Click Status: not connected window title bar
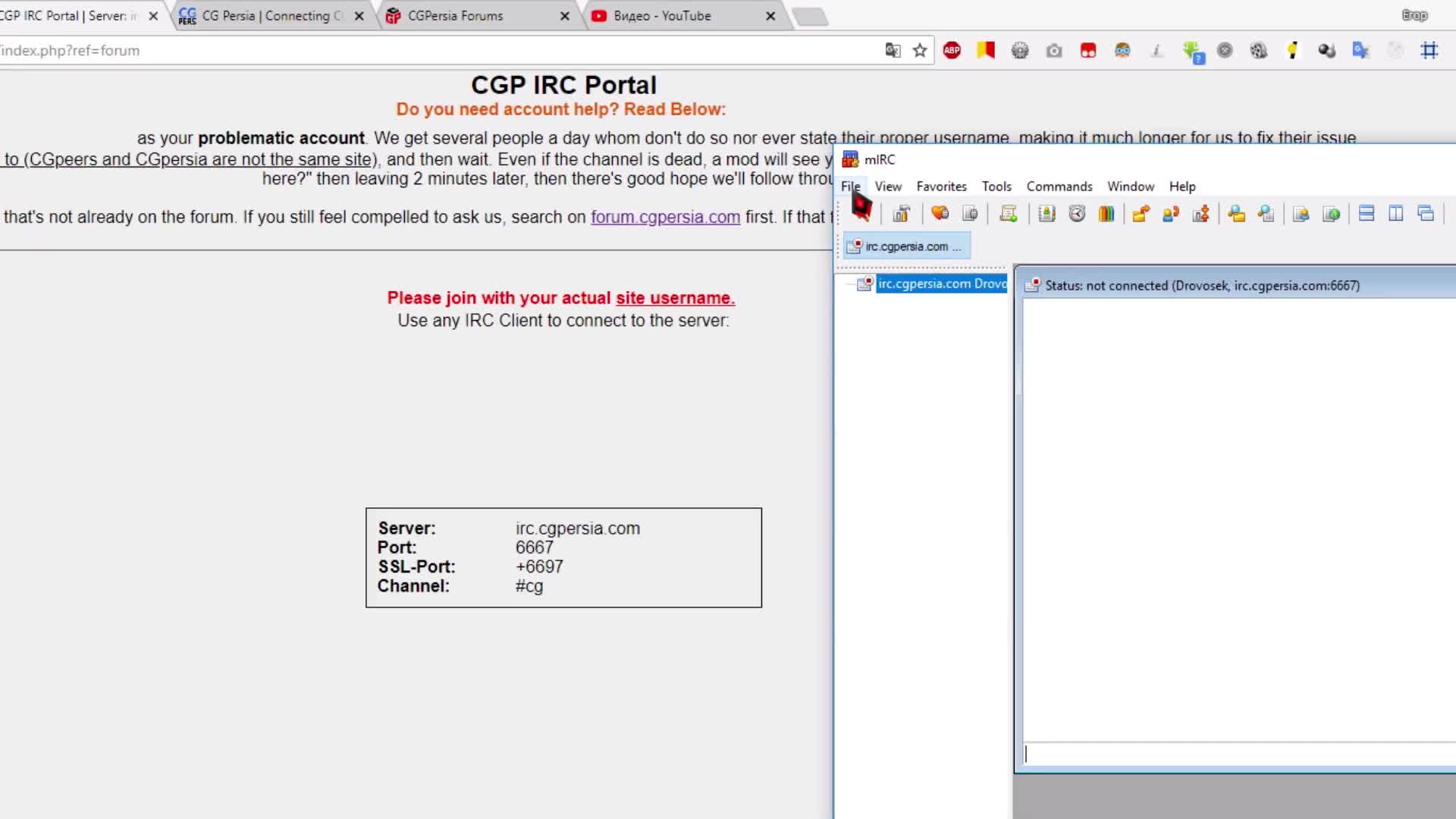The image size is (1456, 819). (x=1236, y=285)
